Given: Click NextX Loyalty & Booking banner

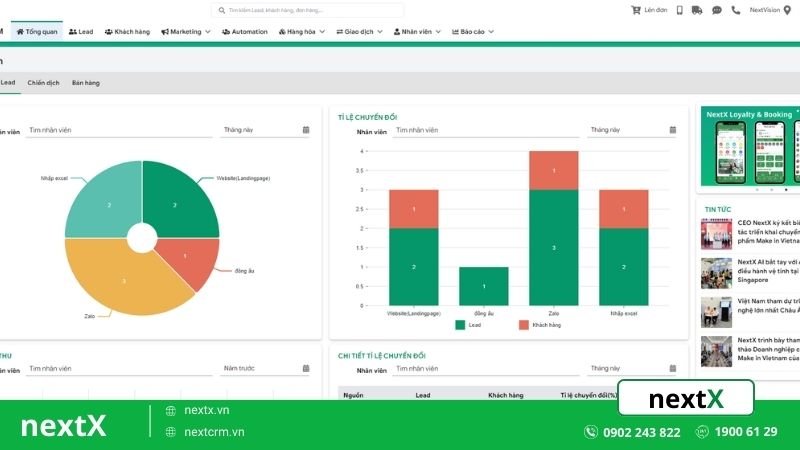Looking at the screenshot, I should (x=750, y=146).
